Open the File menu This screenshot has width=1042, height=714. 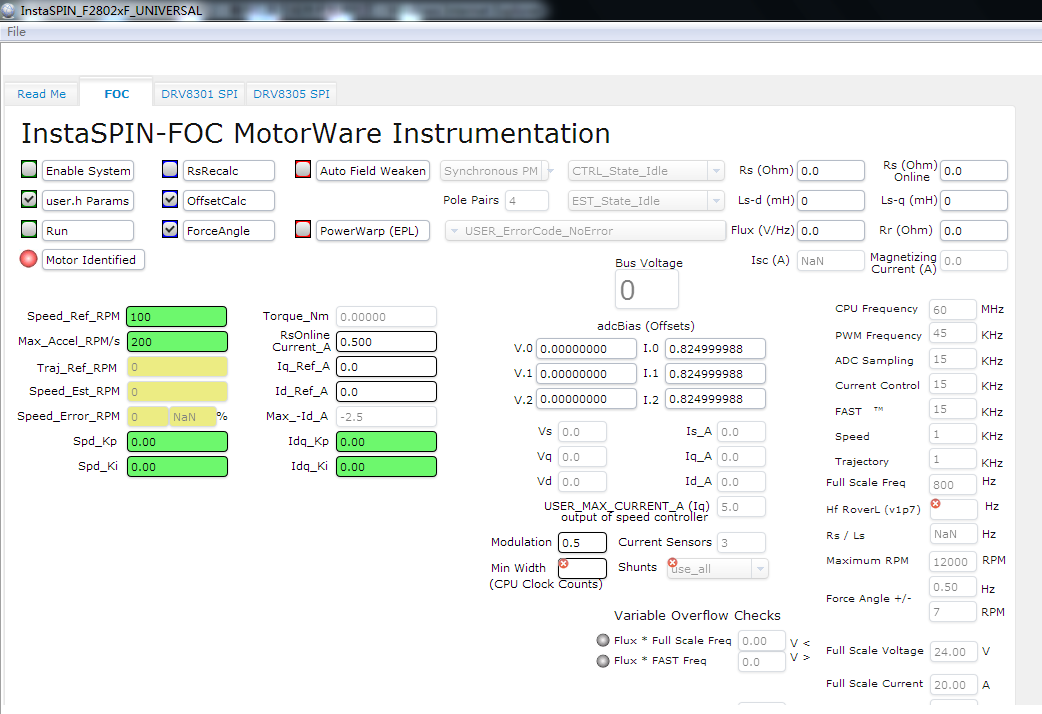click(x=16, y=31)
